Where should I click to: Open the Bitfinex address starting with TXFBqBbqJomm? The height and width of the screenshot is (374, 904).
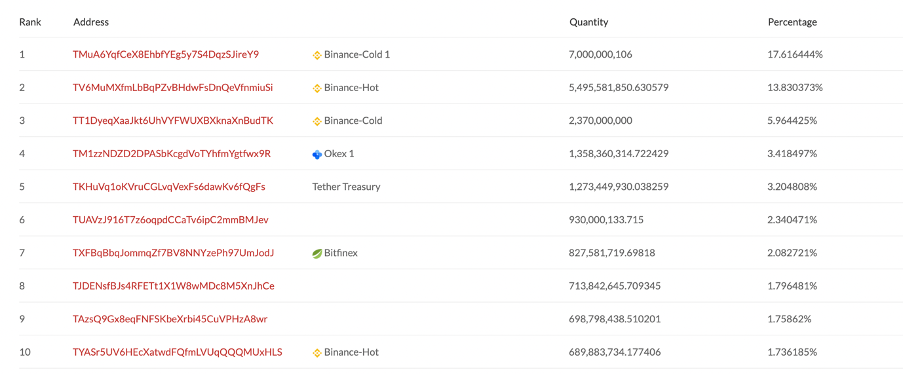pyautogui.click(x=174, y=253)
